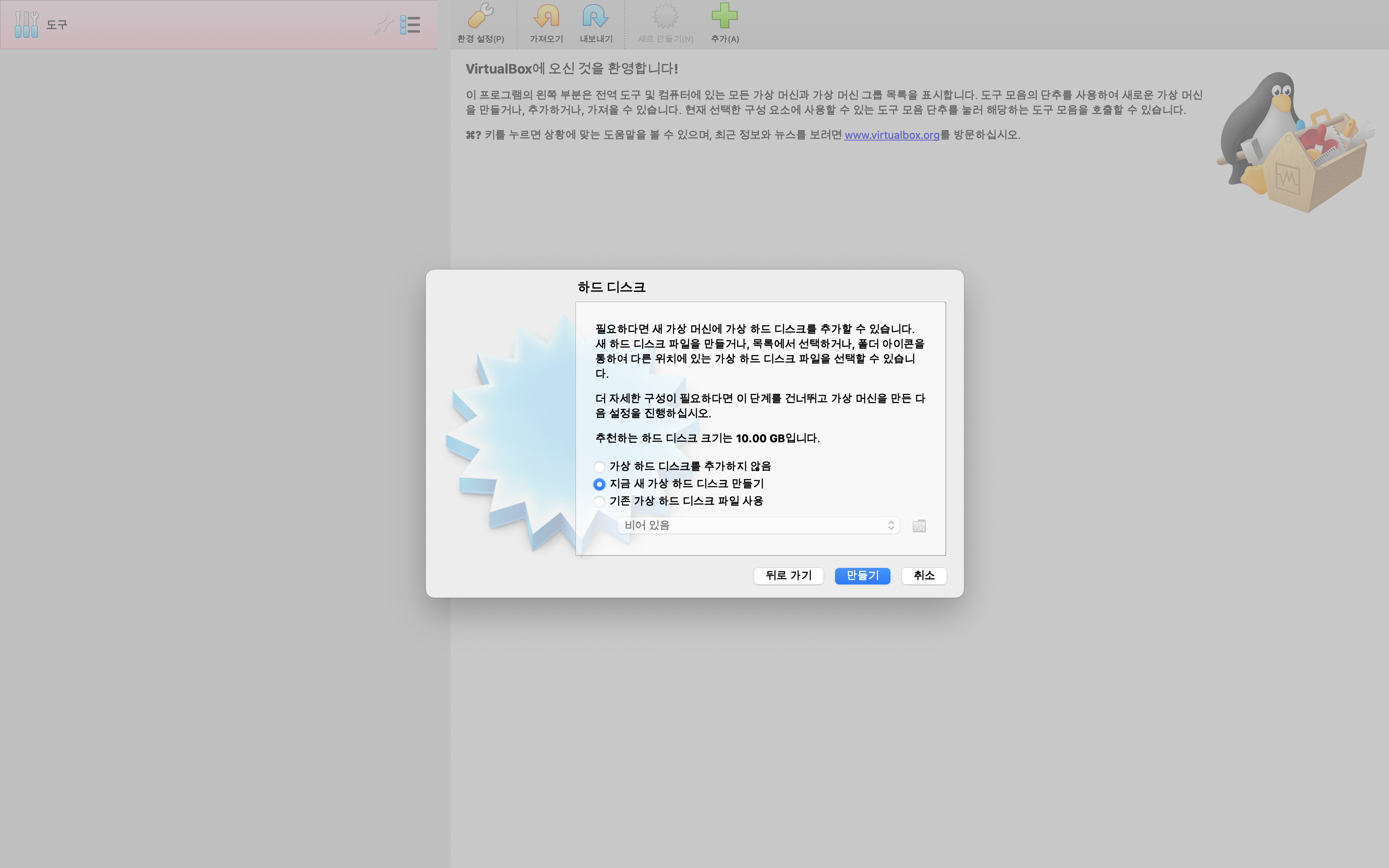Select 'use existing hard disk file' (기존 가상 하드 디스크 파일 사용)
Image resolution: width=1389 pixels, height=868 pixels.
pyautogui.click(x=599, y=501)
